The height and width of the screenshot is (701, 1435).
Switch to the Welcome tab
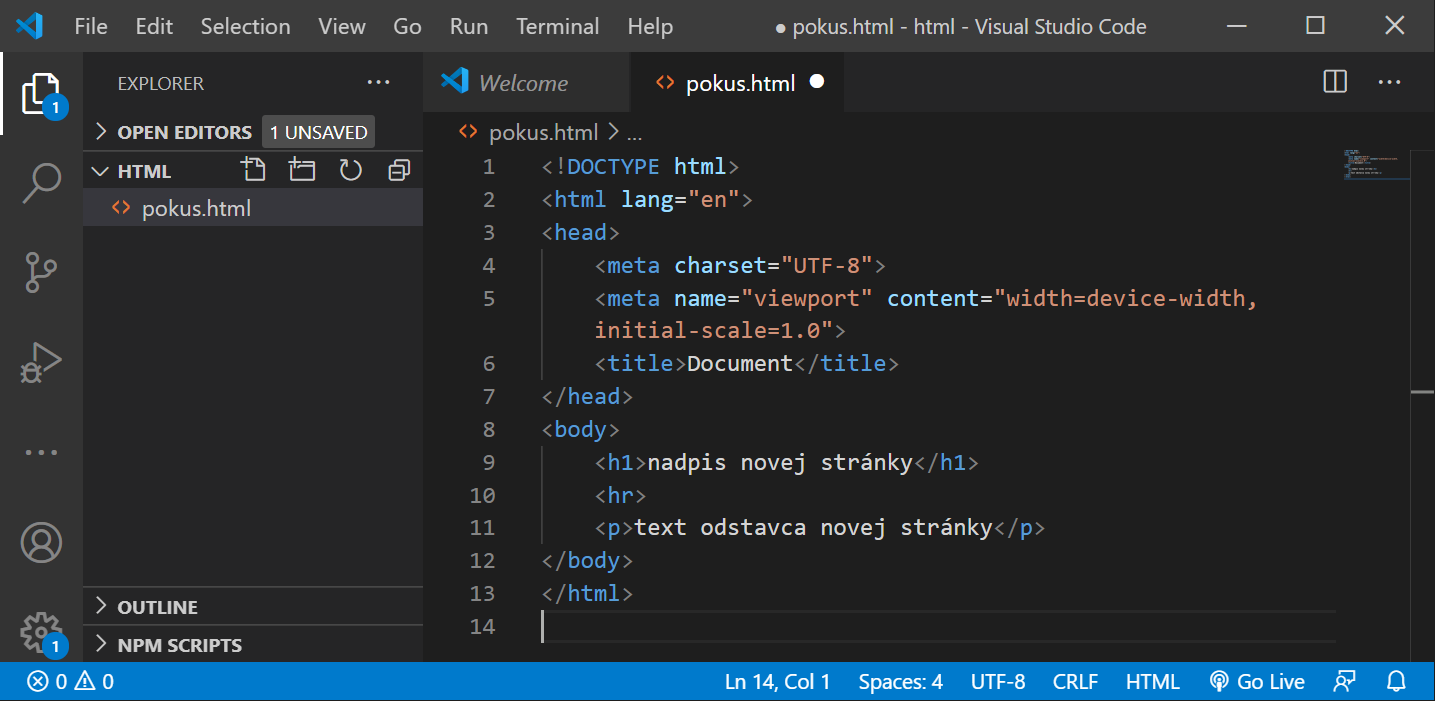(527, 82)
